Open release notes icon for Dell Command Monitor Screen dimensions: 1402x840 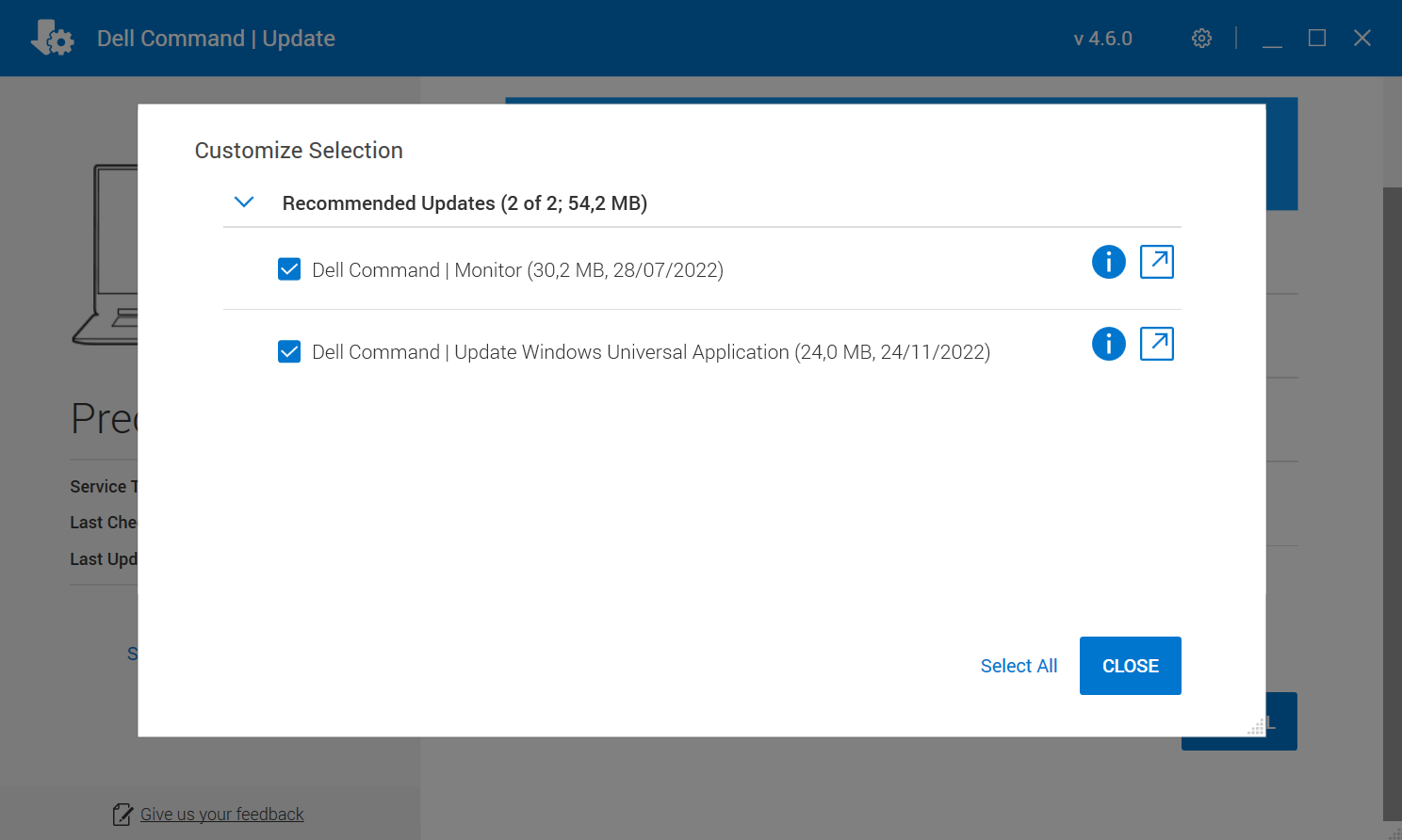pos(1156,262)
